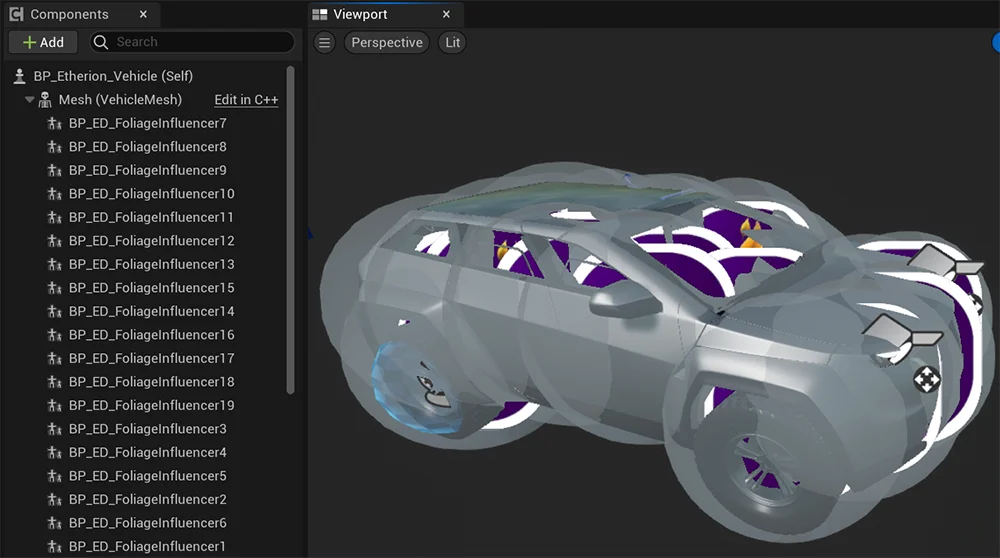Image resolution: width=1000 pixels, height=558 pixels.
Task: Click the icon beside BP_ED_FoliageInfluencer19
Action: (55, 406)
